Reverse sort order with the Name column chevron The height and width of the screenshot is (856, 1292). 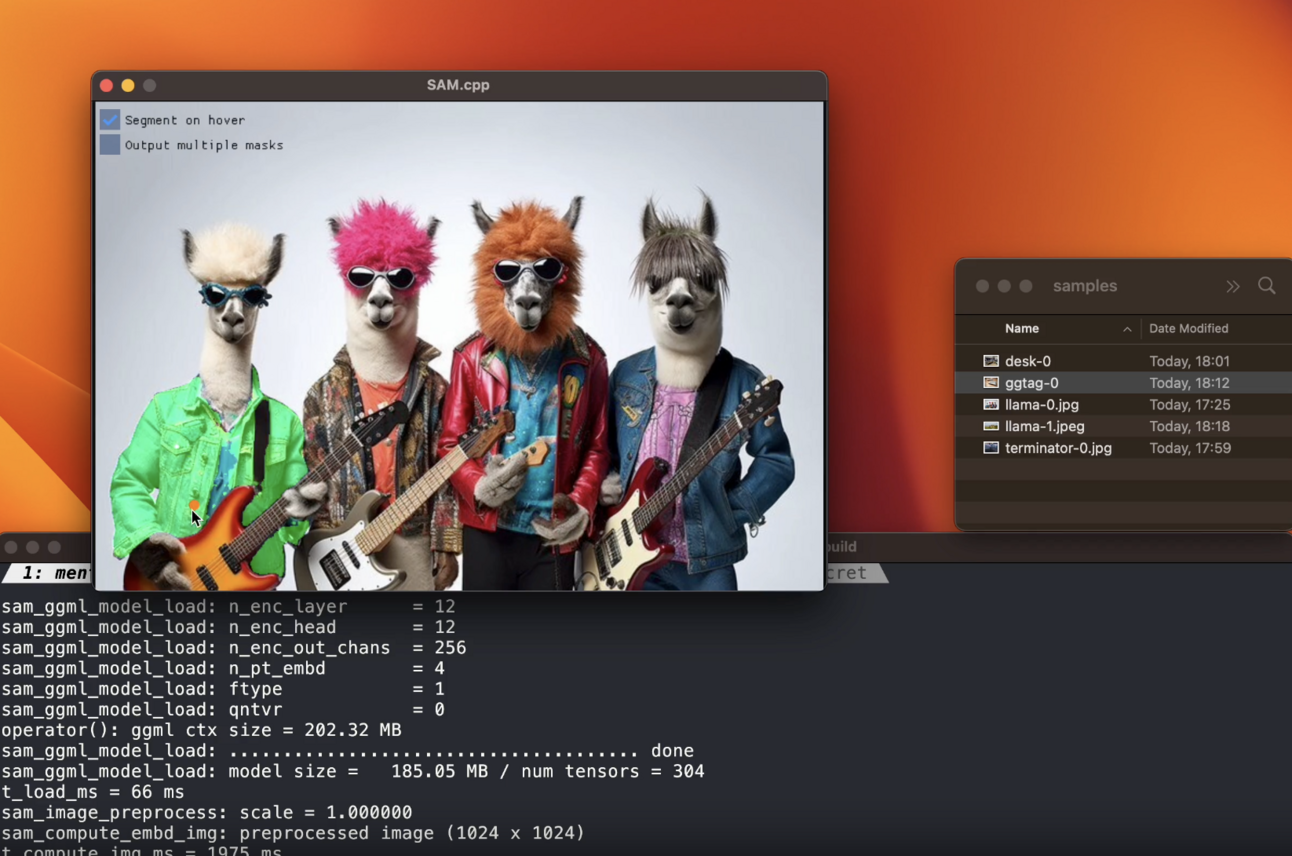1127,329
